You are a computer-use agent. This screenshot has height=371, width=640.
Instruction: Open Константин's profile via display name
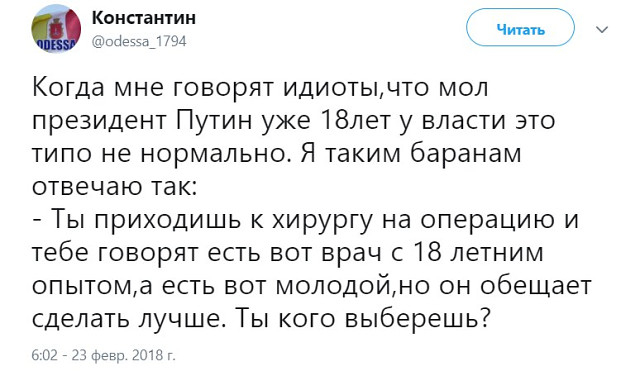point(144,18)
